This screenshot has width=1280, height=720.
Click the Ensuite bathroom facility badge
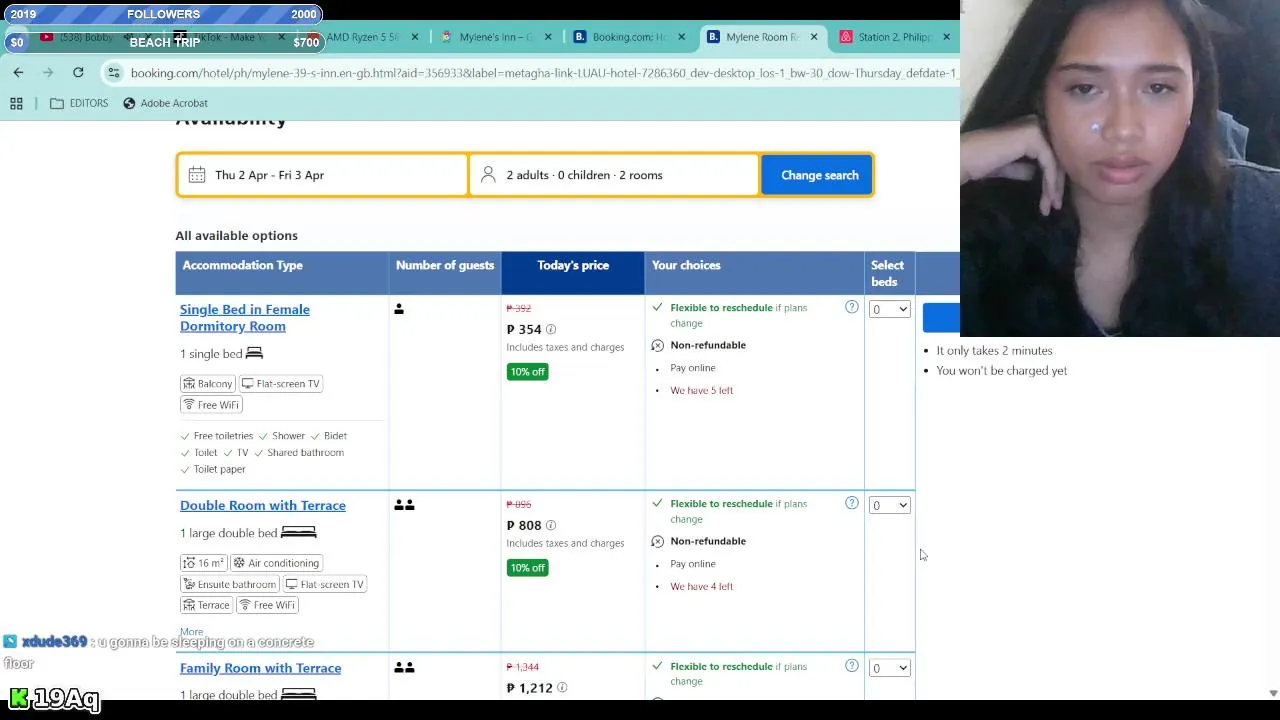point(229,584)
